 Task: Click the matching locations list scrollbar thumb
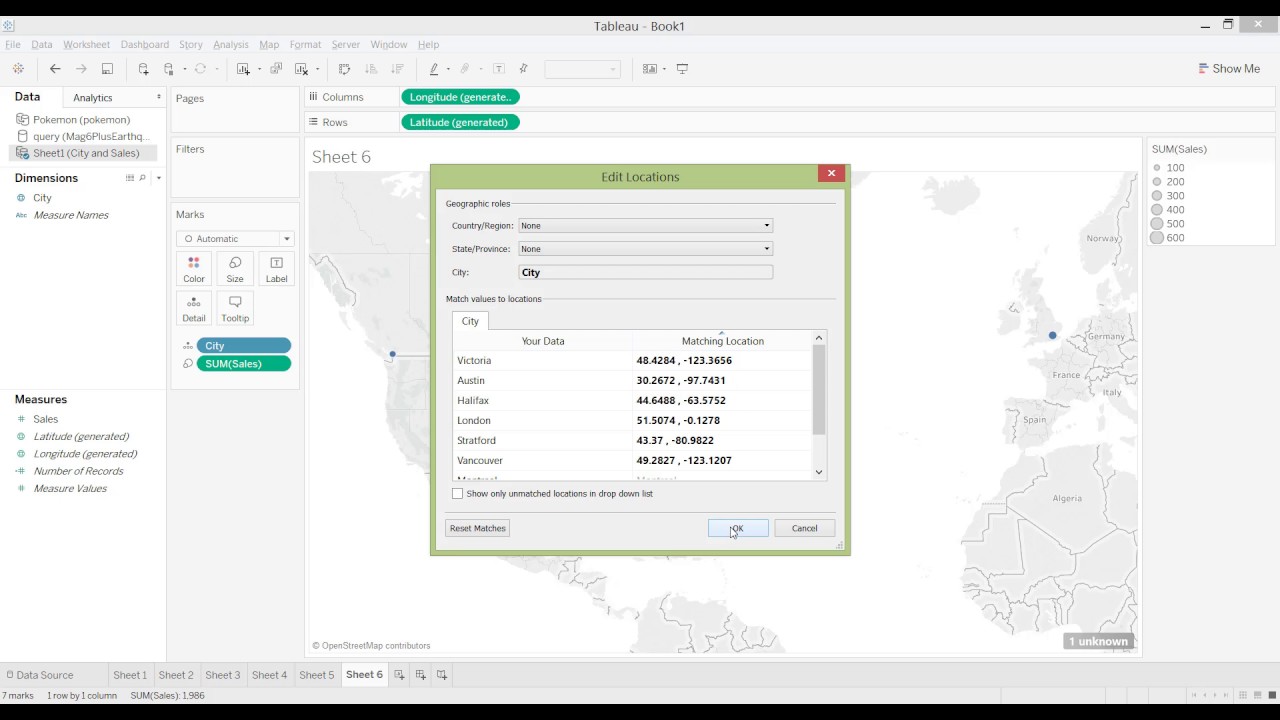click(x=819, y=390)
